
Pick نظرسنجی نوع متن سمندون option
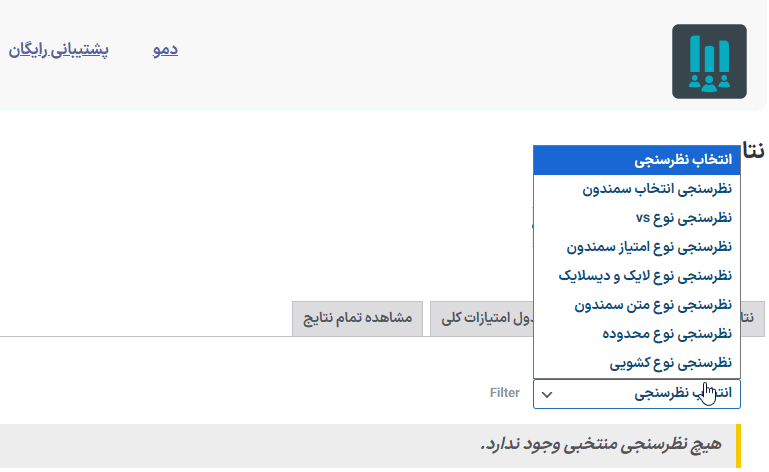637,305
